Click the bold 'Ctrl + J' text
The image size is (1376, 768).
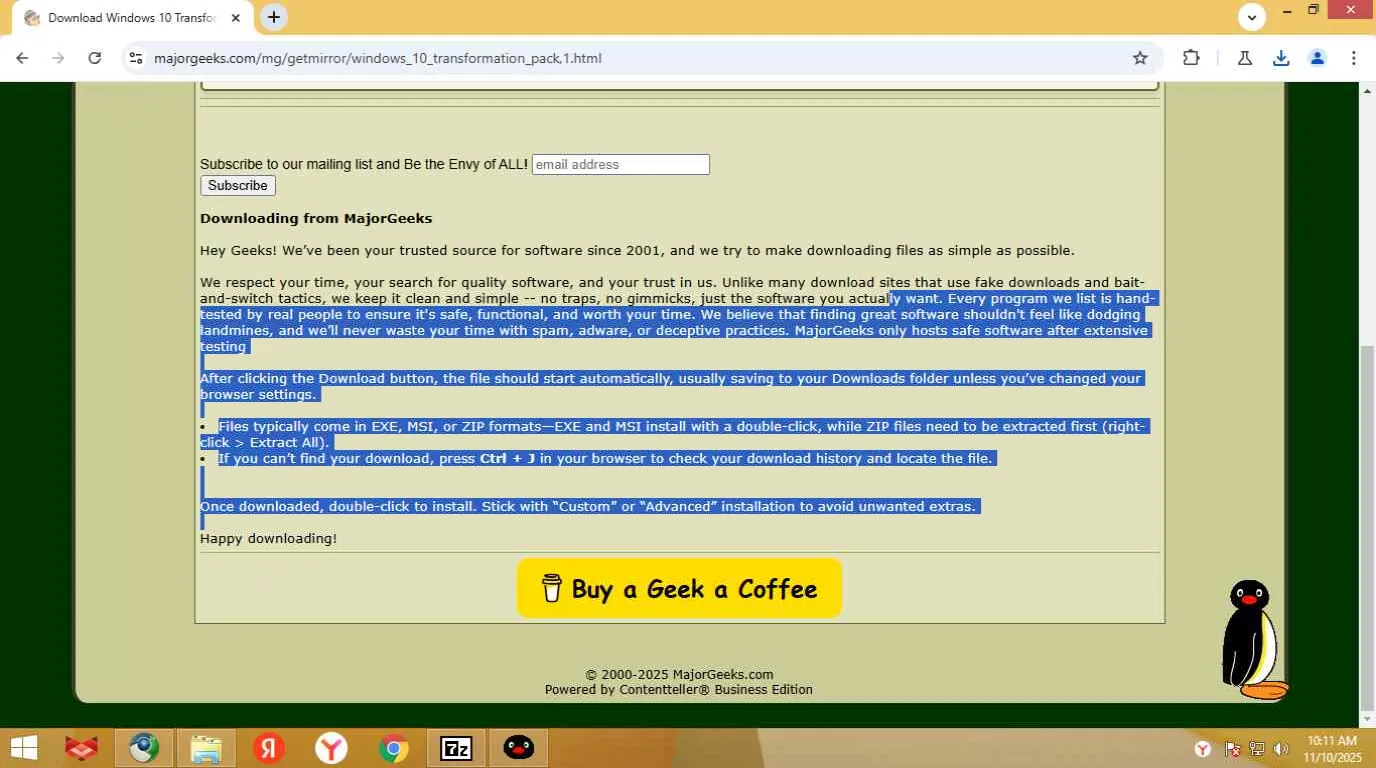507,458
